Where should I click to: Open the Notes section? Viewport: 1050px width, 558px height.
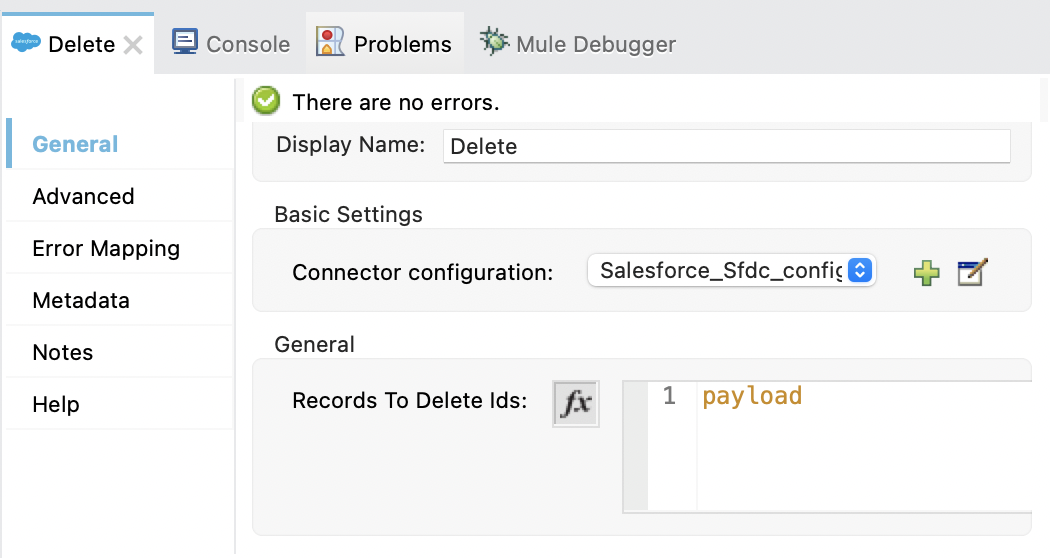[x=62, y=352]
